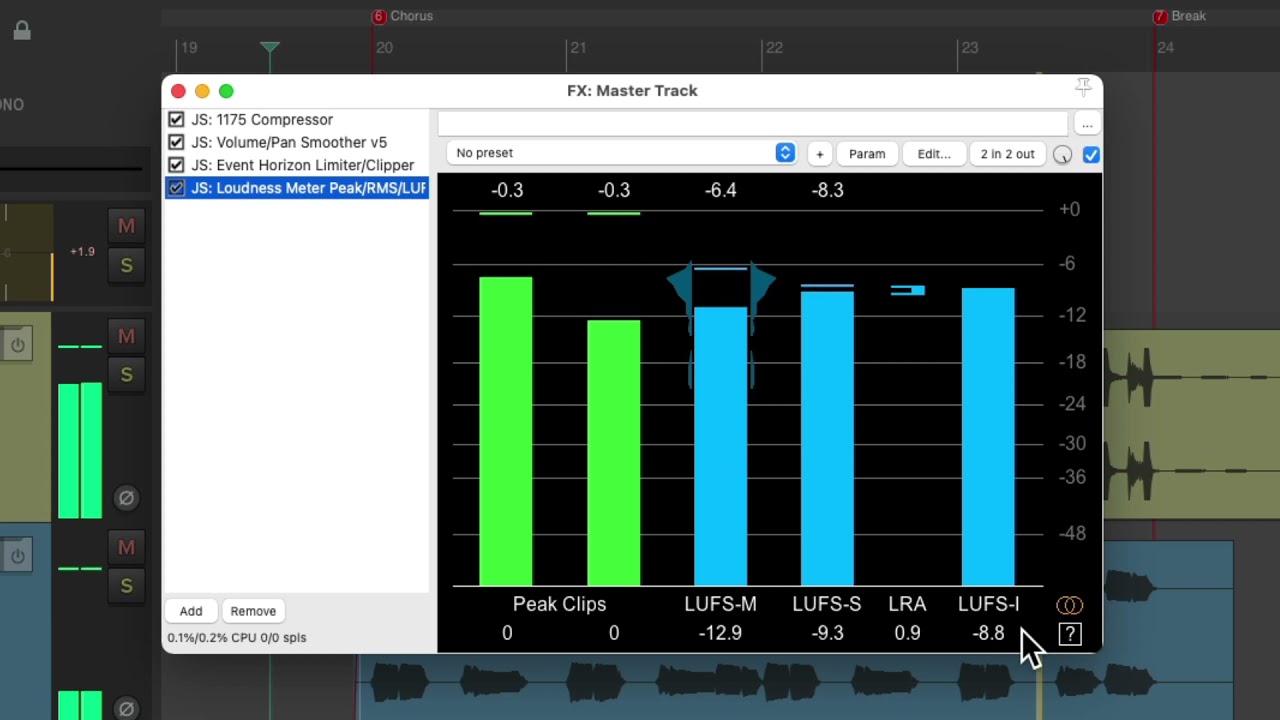Click the -6.4 readout above LUFS-M bar
The image size is (1280, 720).
[x=720, y=190]
